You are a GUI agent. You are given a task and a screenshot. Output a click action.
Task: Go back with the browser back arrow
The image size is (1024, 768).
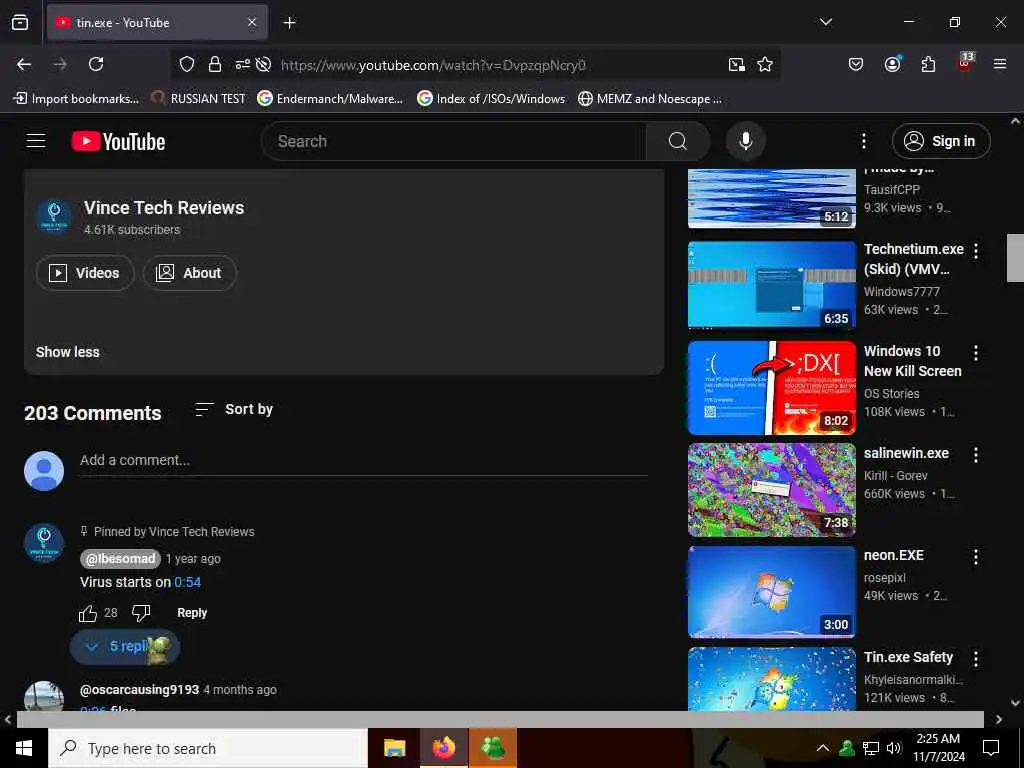click(x=24, y=64)
